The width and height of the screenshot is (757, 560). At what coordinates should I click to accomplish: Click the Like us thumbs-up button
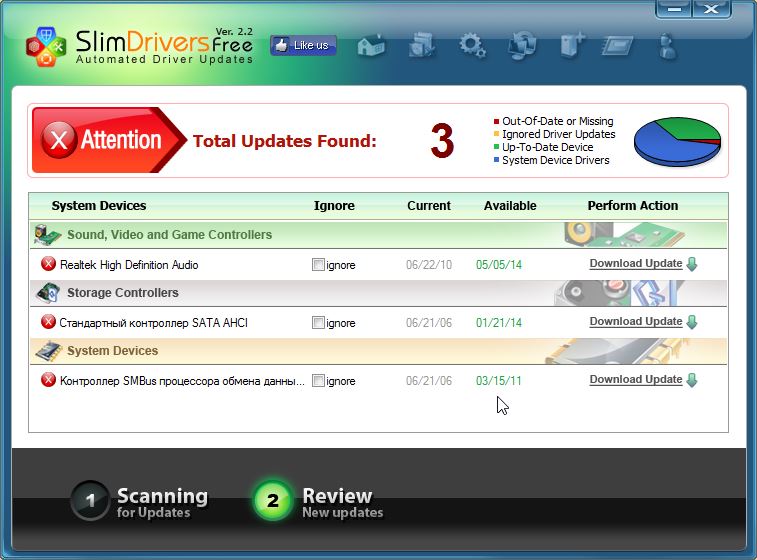303,45
